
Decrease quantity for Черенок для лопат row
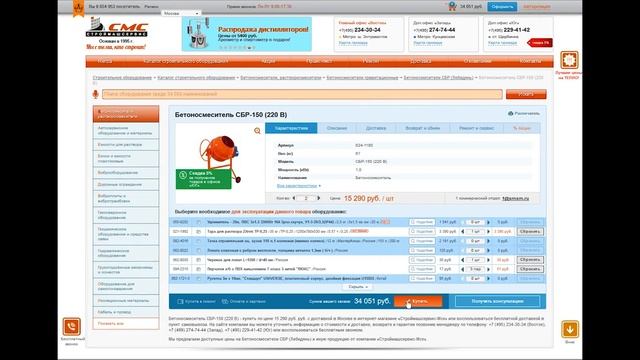[x=462, y=260]
